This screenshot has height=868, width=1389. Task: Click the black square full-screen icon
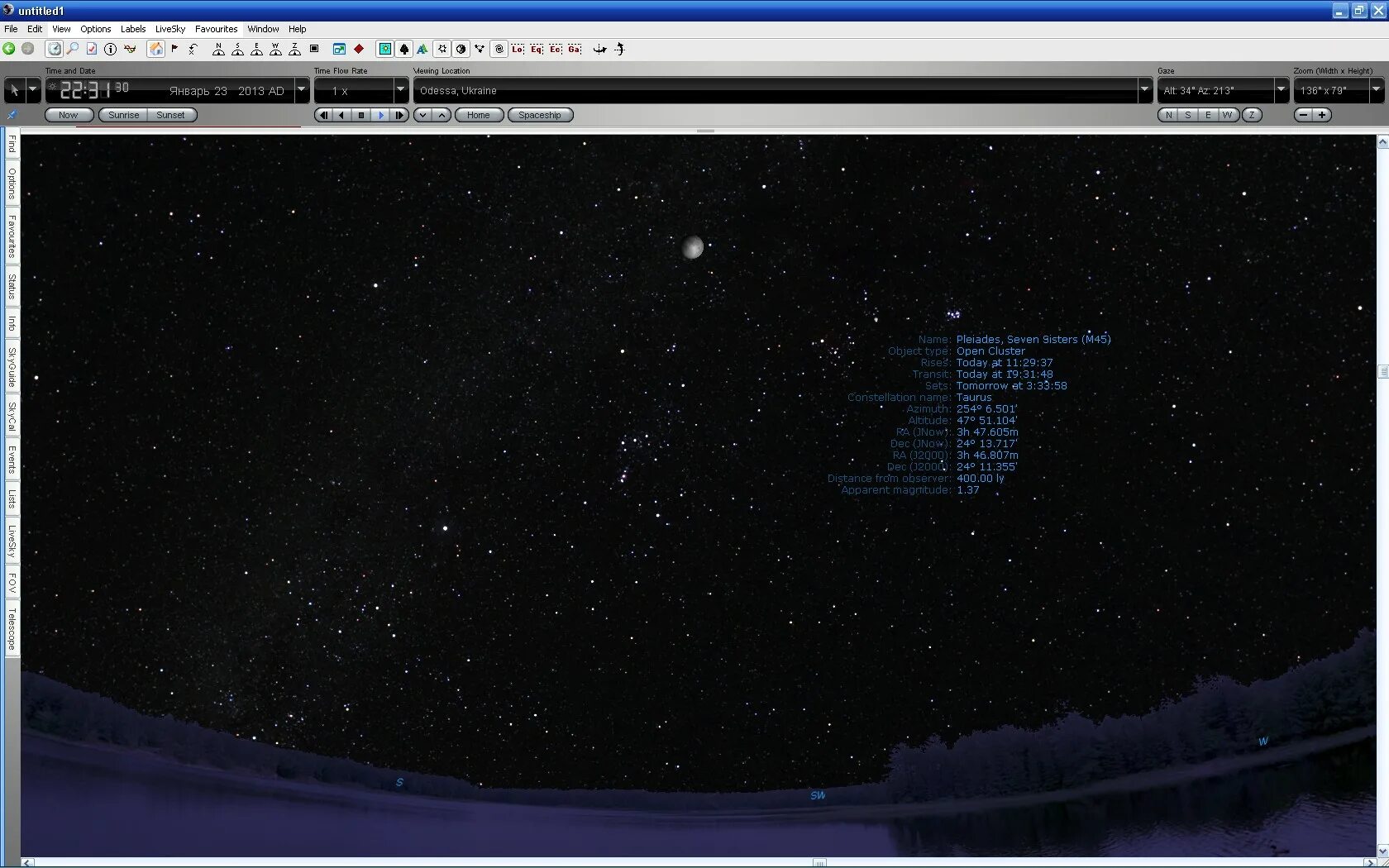click(314, 49)
